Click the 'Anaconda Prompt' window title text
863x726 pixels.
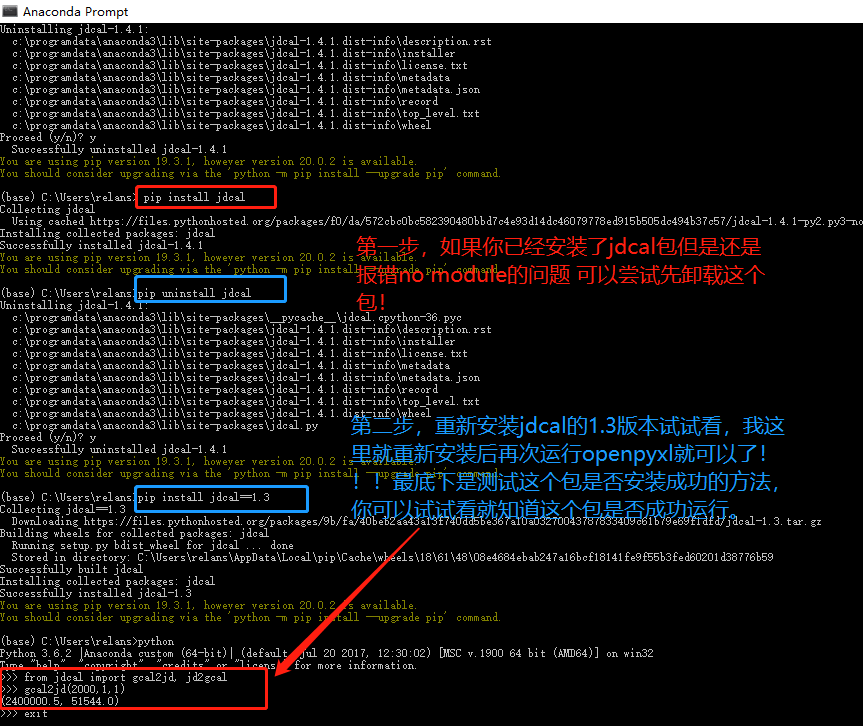pos(75,12)
